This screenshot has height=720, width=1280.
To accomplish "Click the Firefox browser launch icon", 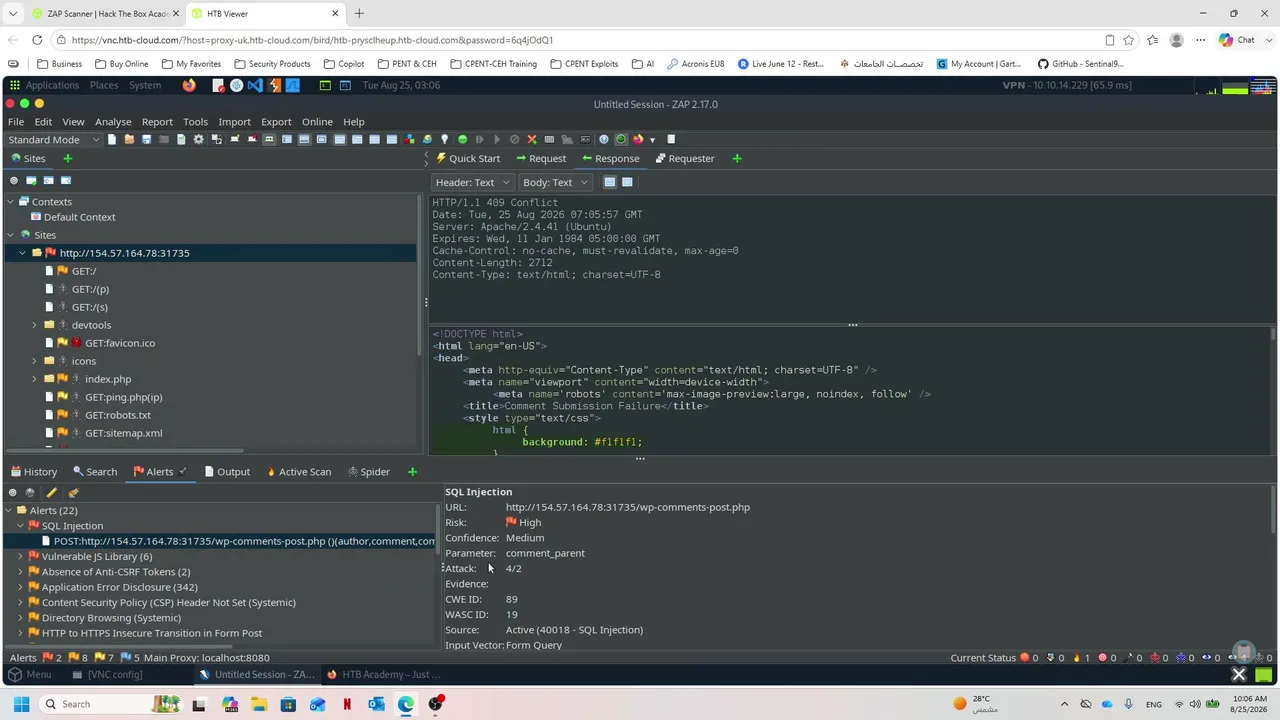I will point(638,139).
